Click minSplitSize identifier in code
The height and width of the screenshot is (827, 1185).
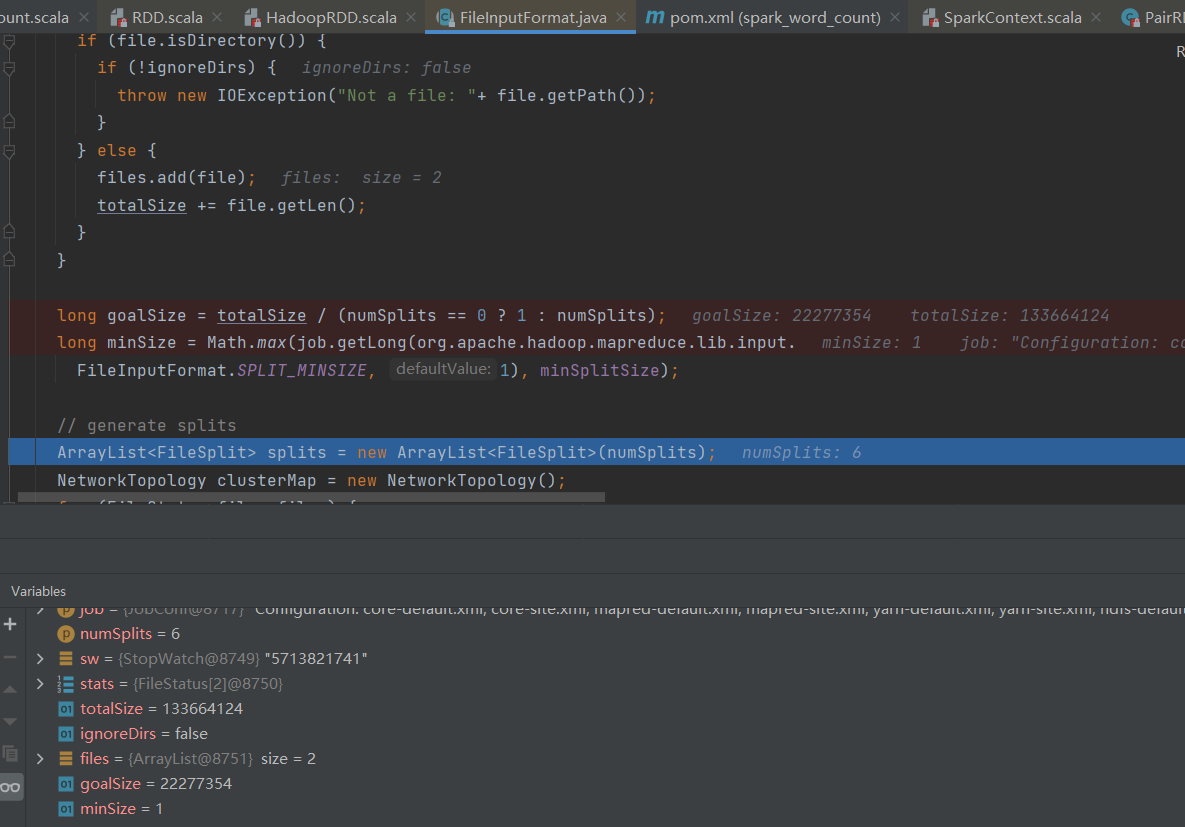click(599, 370)
